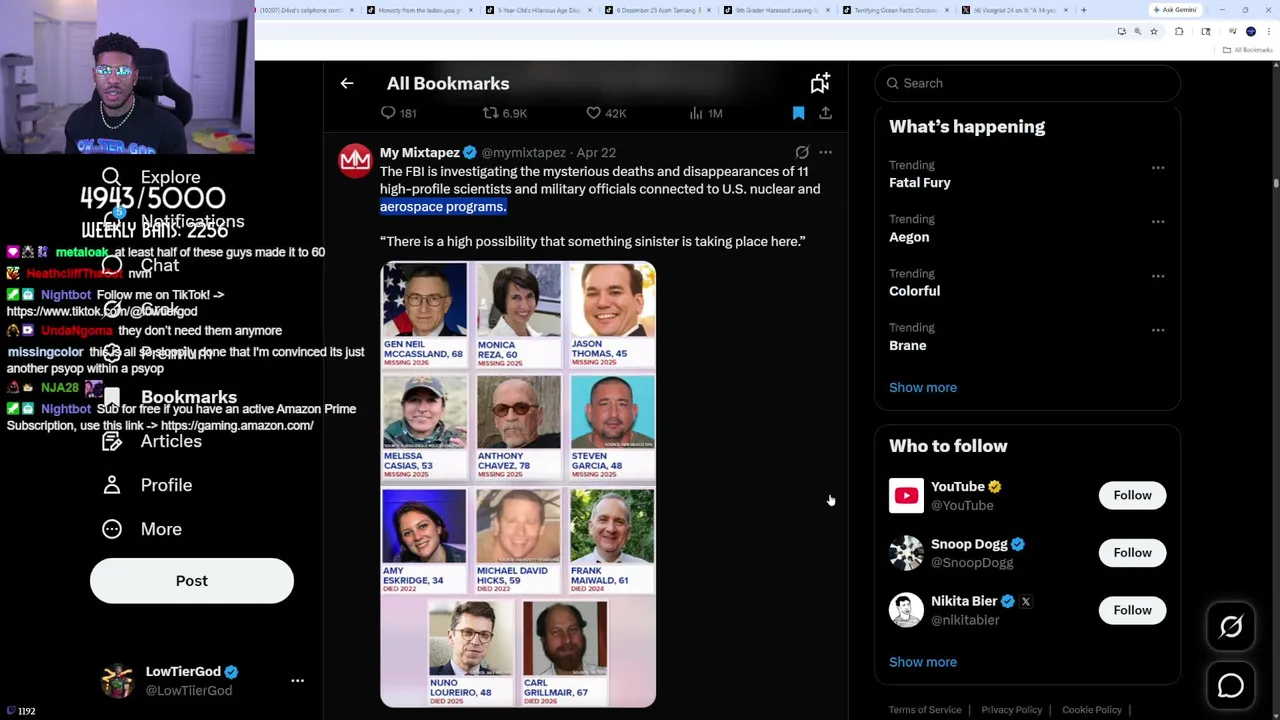1280x720 pixels.
Task: Open LowTierGod account switcher menu
Action: pyautogui.click(x=297, y=681)
